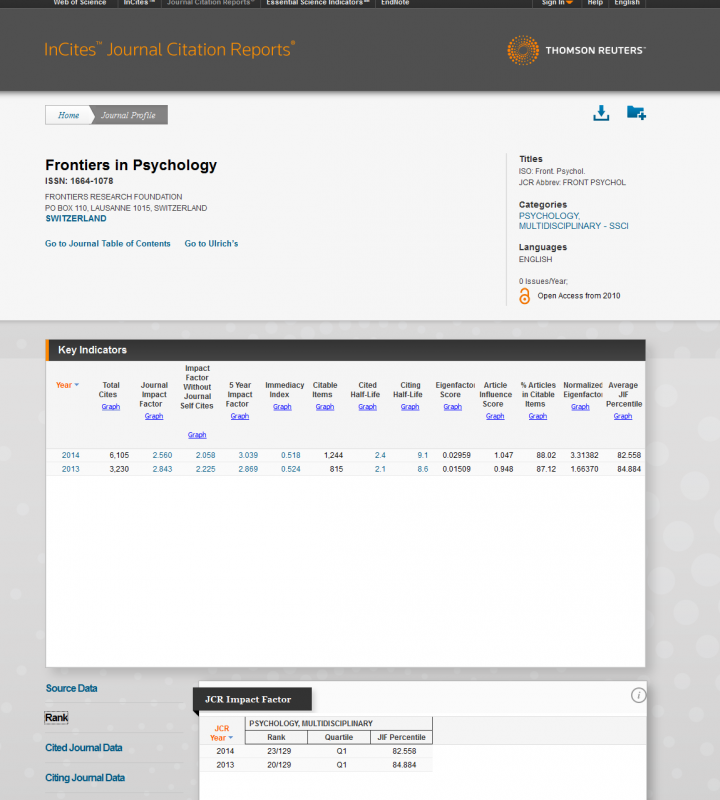The image size is (720, 800).
Task: Open Graph link under Citing Half-Life
Action: (x=410, y=407)
